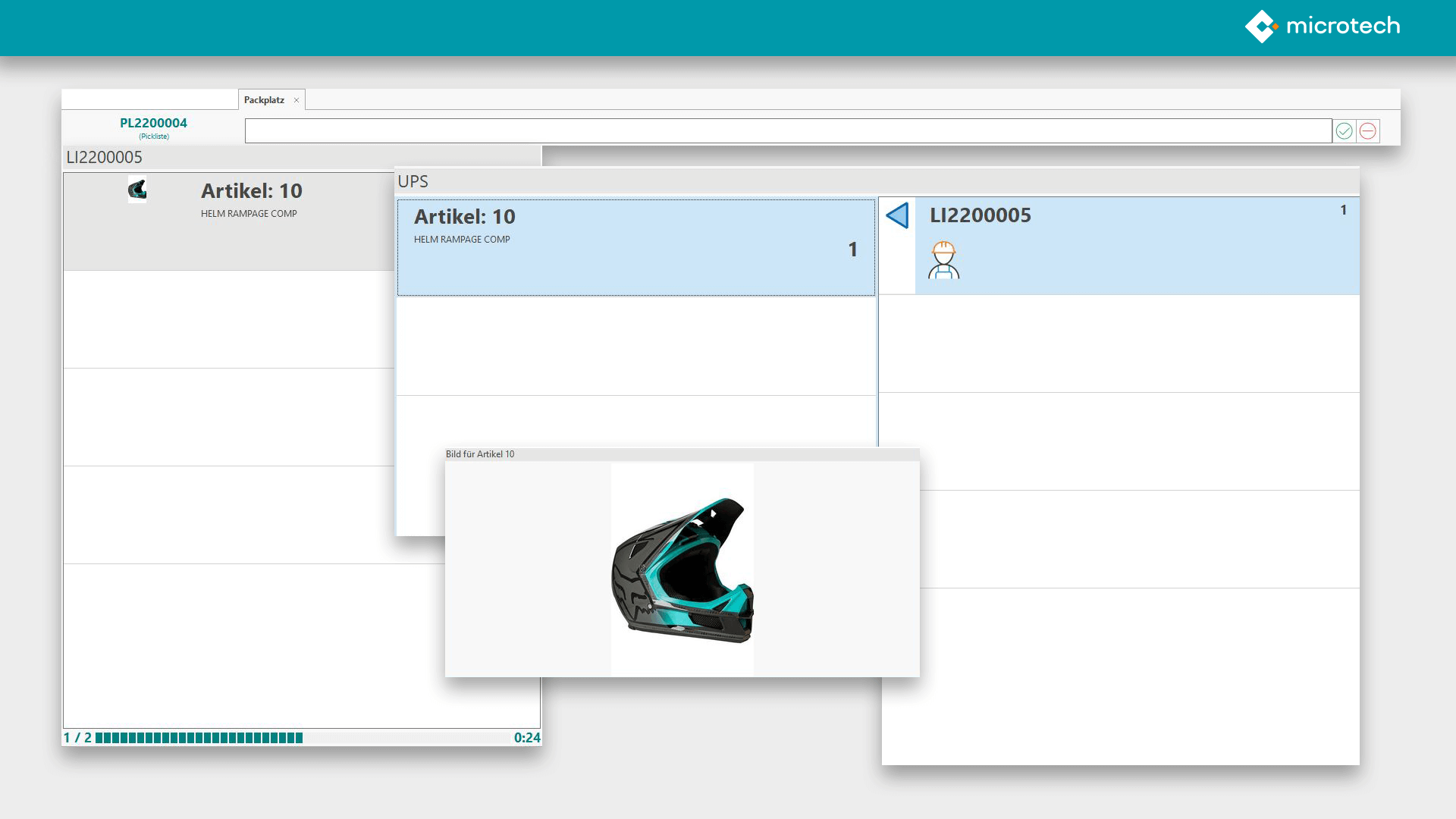The image size is (1456, 819).
Task: Click the worker icon on the LI2200005 card
Action: (x=943, y=260)
